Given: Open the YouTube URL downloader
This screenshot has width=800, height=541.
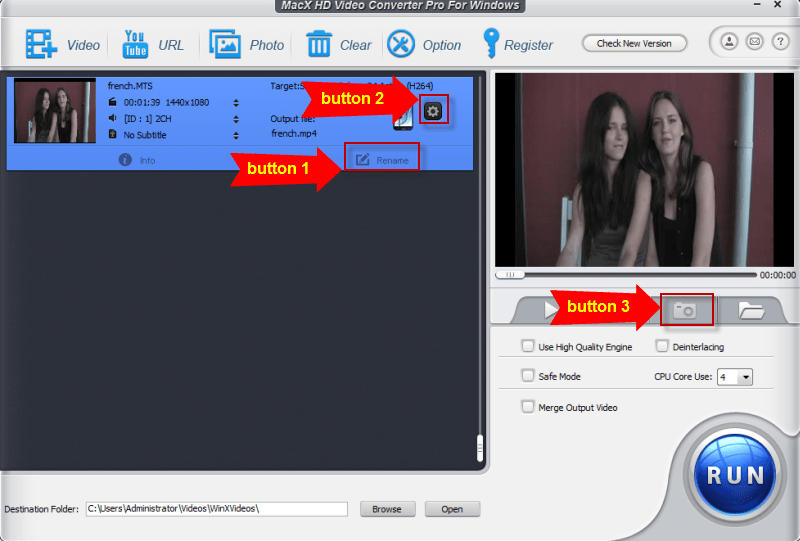Looking at the screenshot, I should (135, 44).
